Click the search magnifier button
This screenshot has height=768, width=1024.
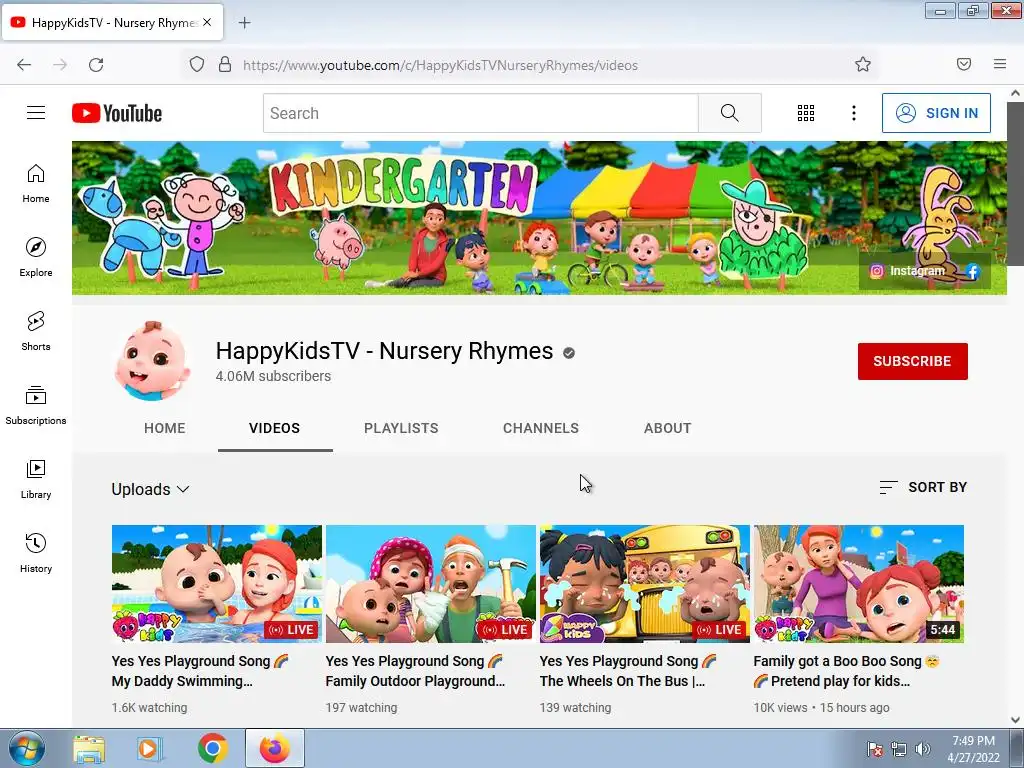[729, 113]
